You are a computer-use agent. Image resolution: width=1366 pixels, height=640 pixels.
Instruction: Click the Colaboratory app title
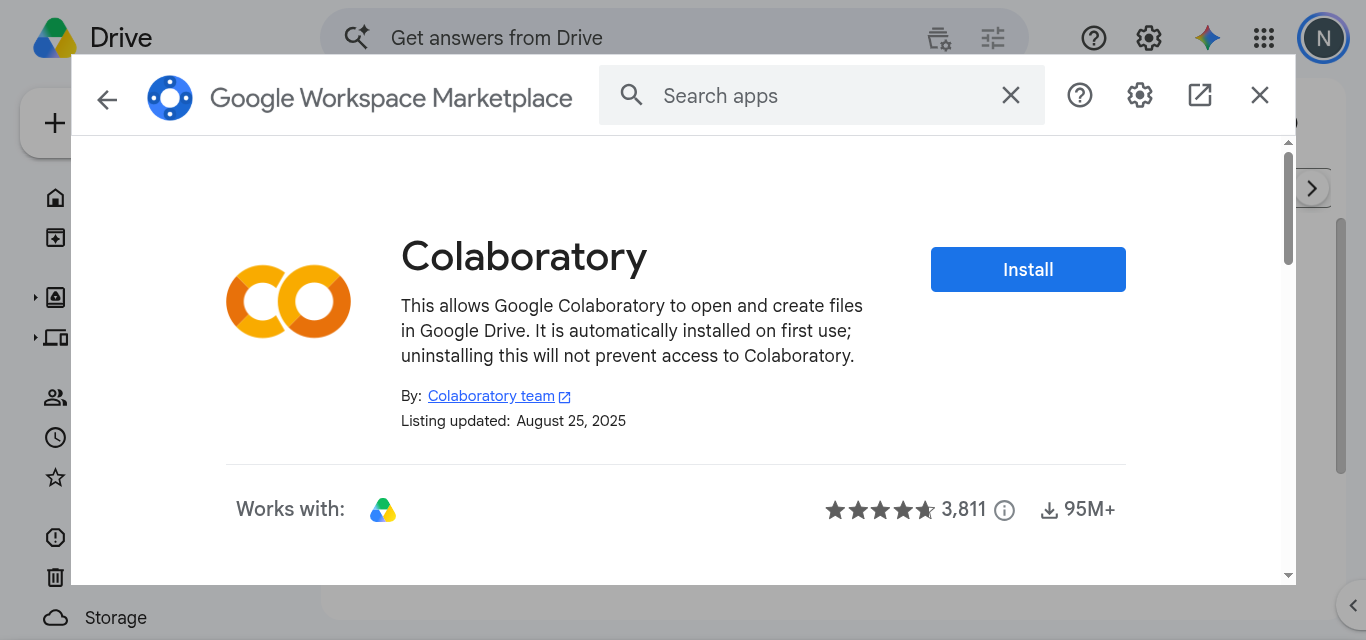click(524, 257)
